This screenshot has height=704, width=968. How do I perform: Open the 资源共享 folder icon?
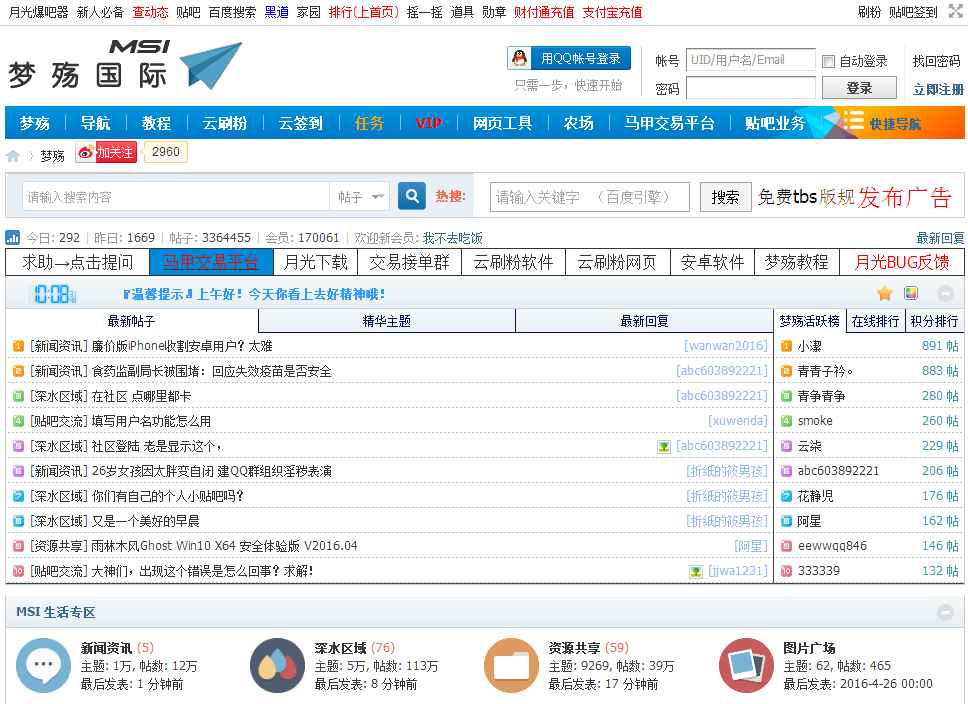coord(511,666)
